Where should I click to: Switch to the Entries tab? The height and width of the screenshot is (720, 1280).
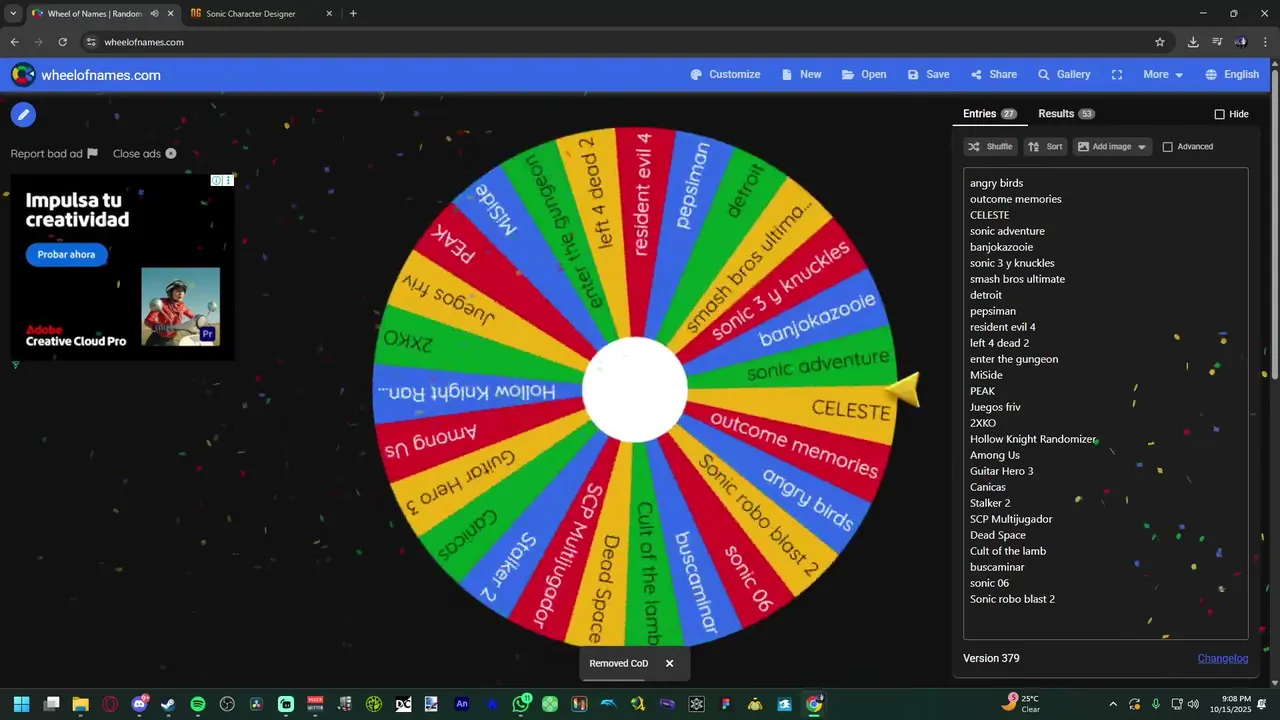coord(989,114)
